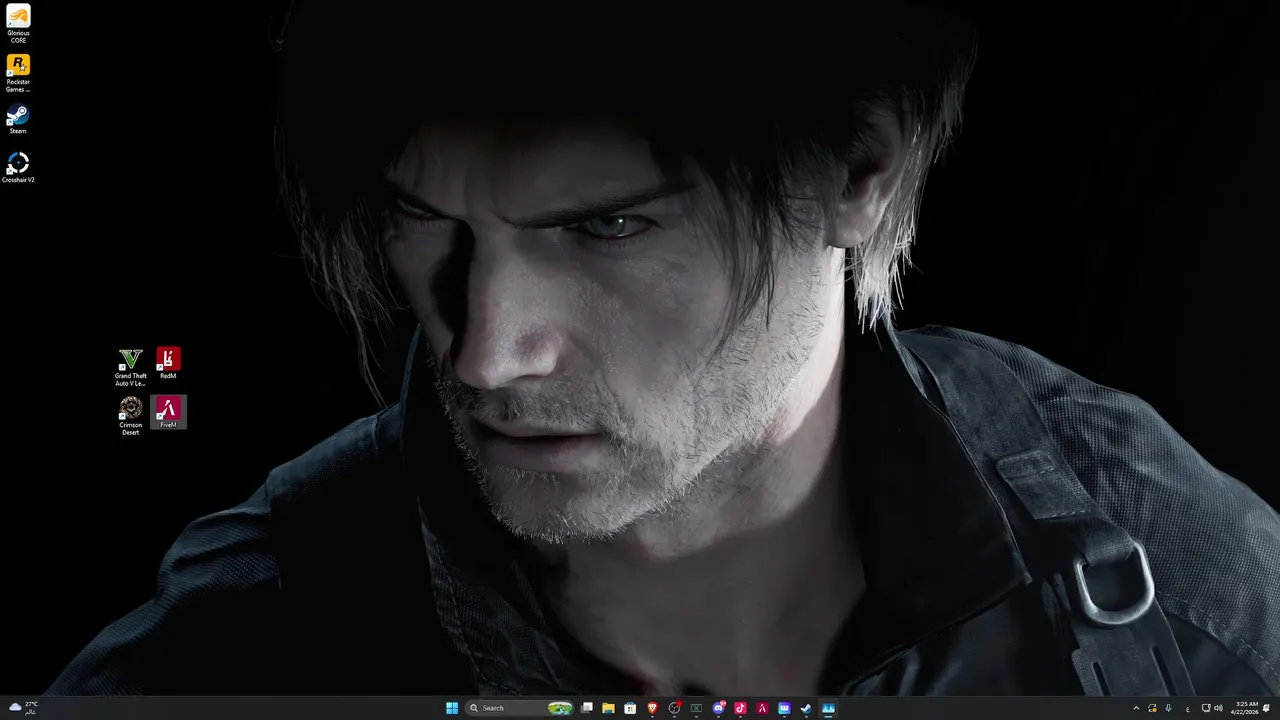
Task: Open Task View from the taskbar
Action: tap(587, 708)
